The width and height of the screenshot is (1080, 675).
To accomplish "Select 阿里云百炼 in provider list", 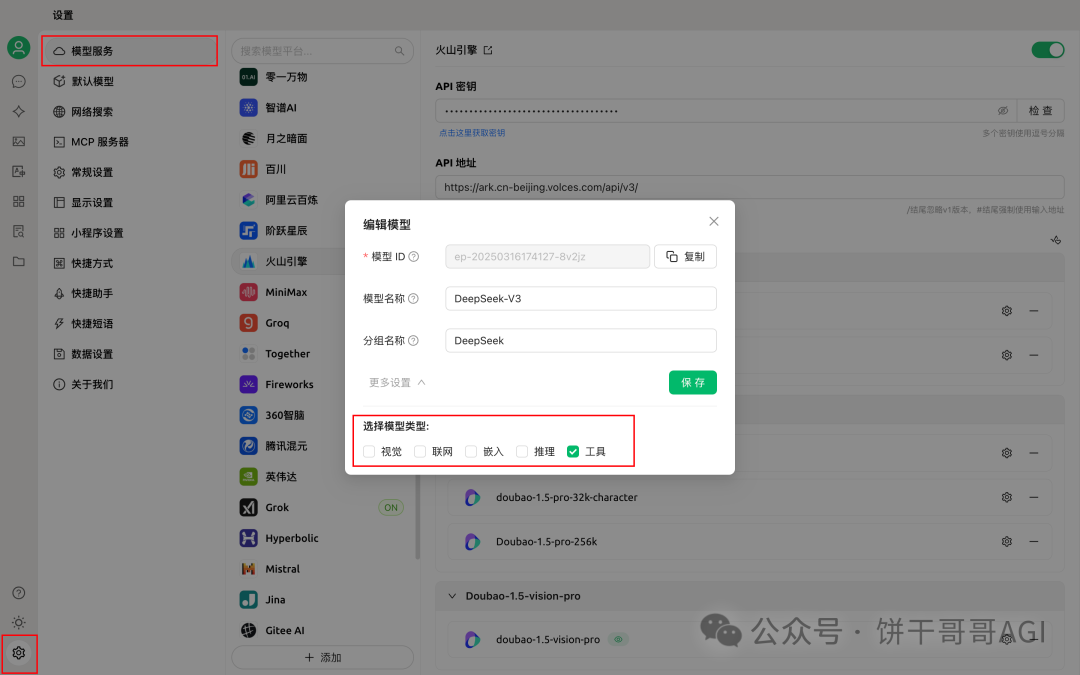I will tap(289, 200).
